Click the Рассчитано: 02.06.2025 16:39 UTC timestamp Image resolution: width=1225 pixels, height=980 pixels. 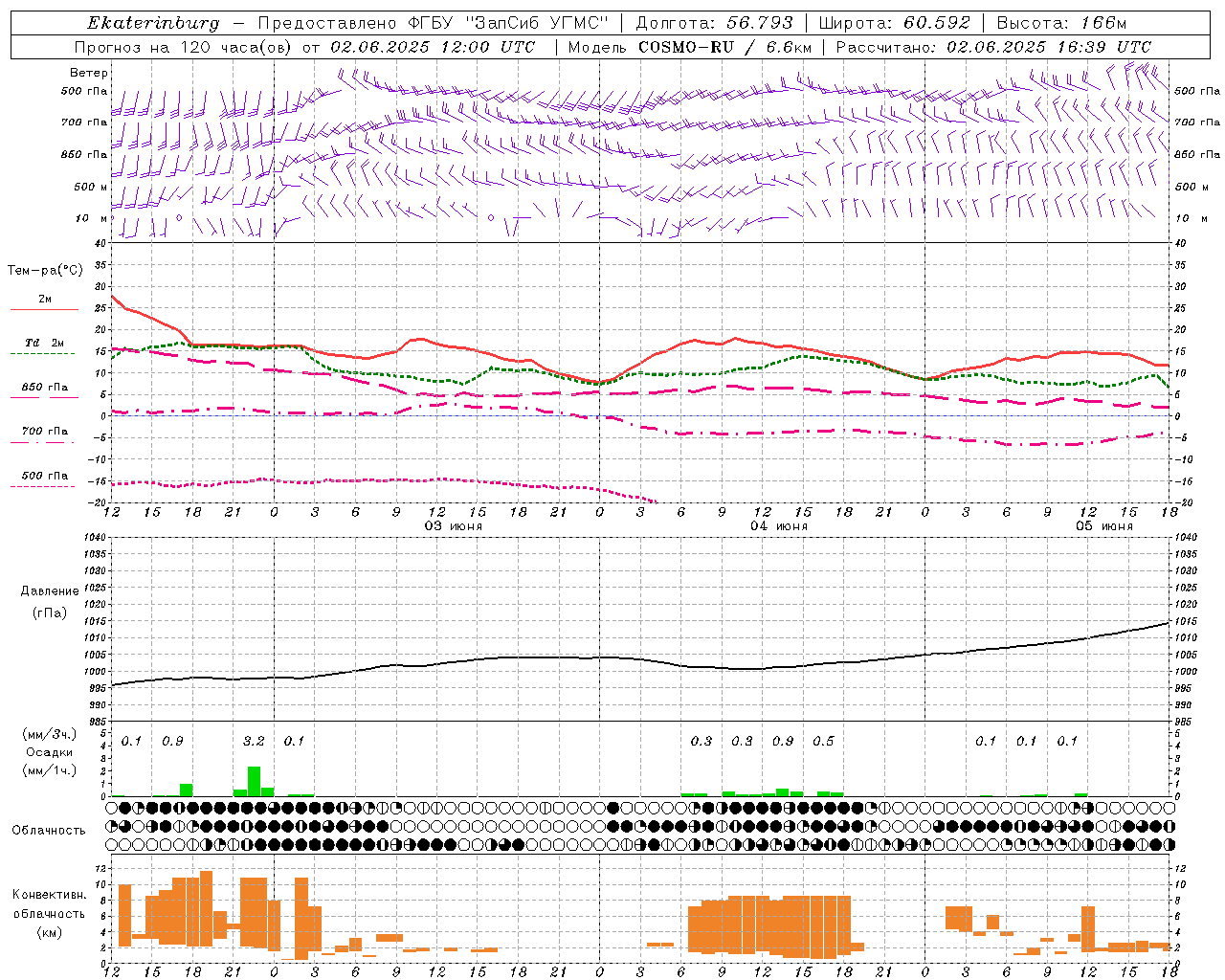[993, 47]
